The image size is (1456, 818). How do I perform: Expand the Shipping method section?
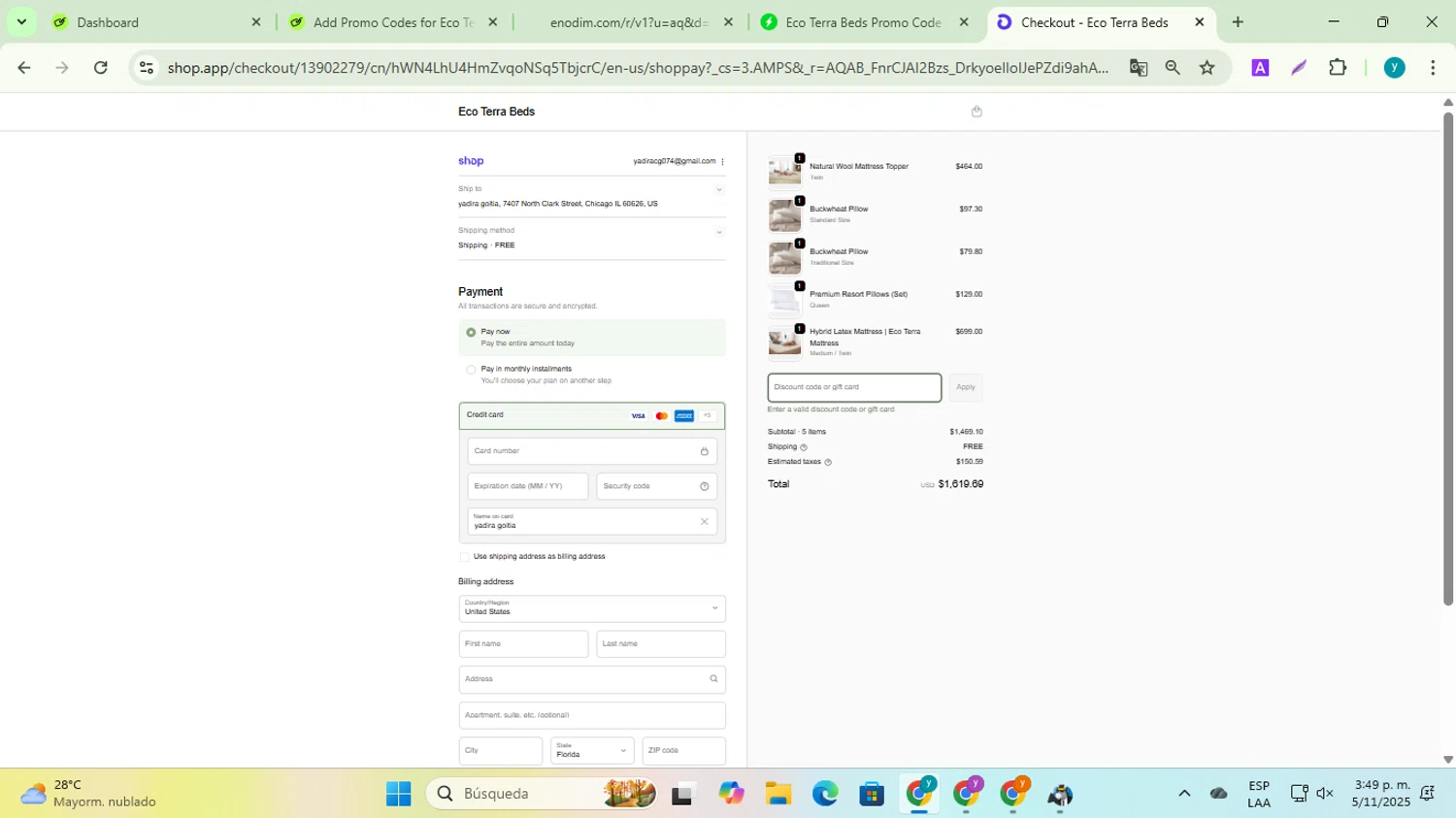coord(719,232)
